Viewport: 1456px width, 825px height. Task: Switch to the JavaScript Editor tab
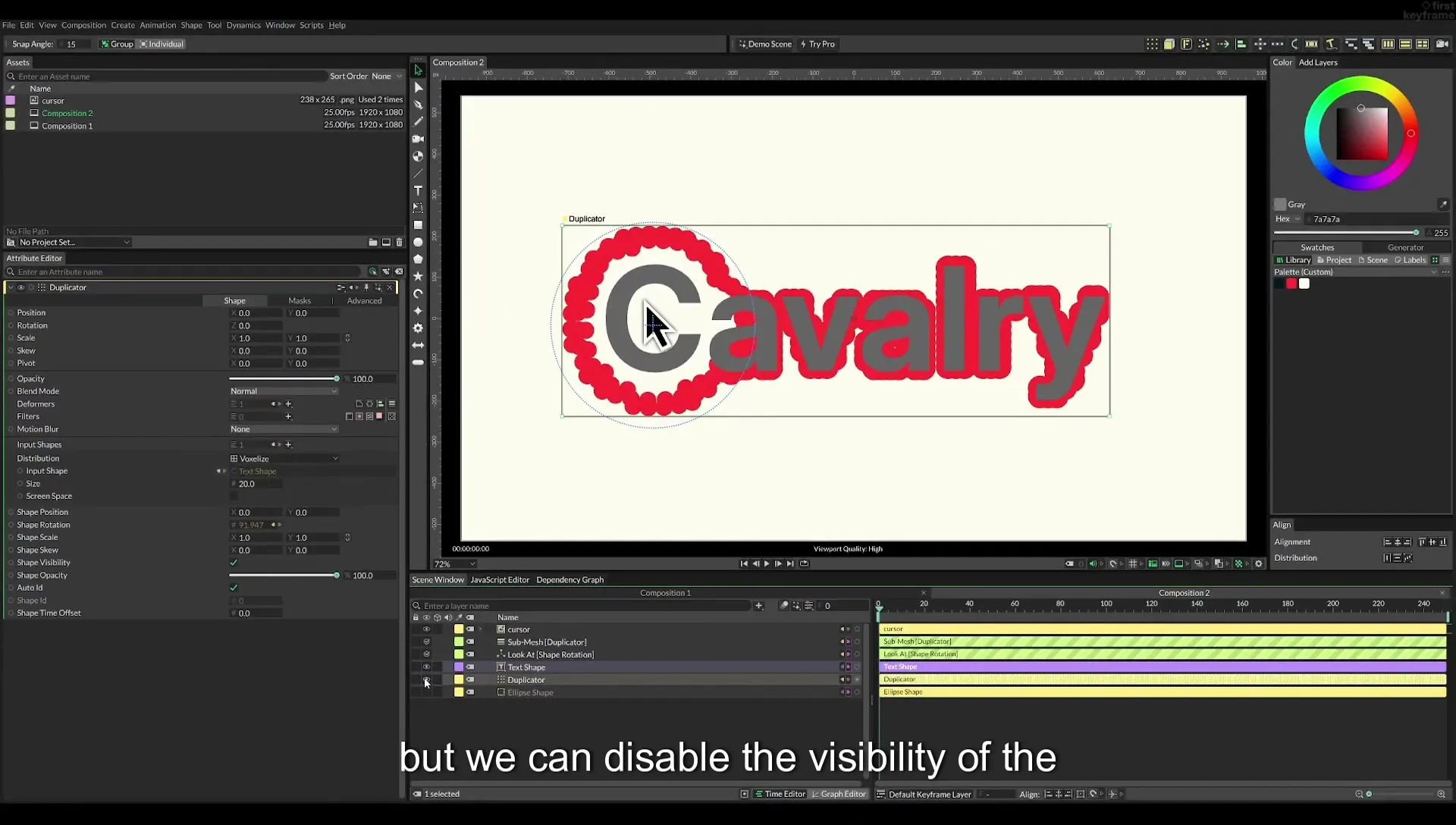click(500, 579)
